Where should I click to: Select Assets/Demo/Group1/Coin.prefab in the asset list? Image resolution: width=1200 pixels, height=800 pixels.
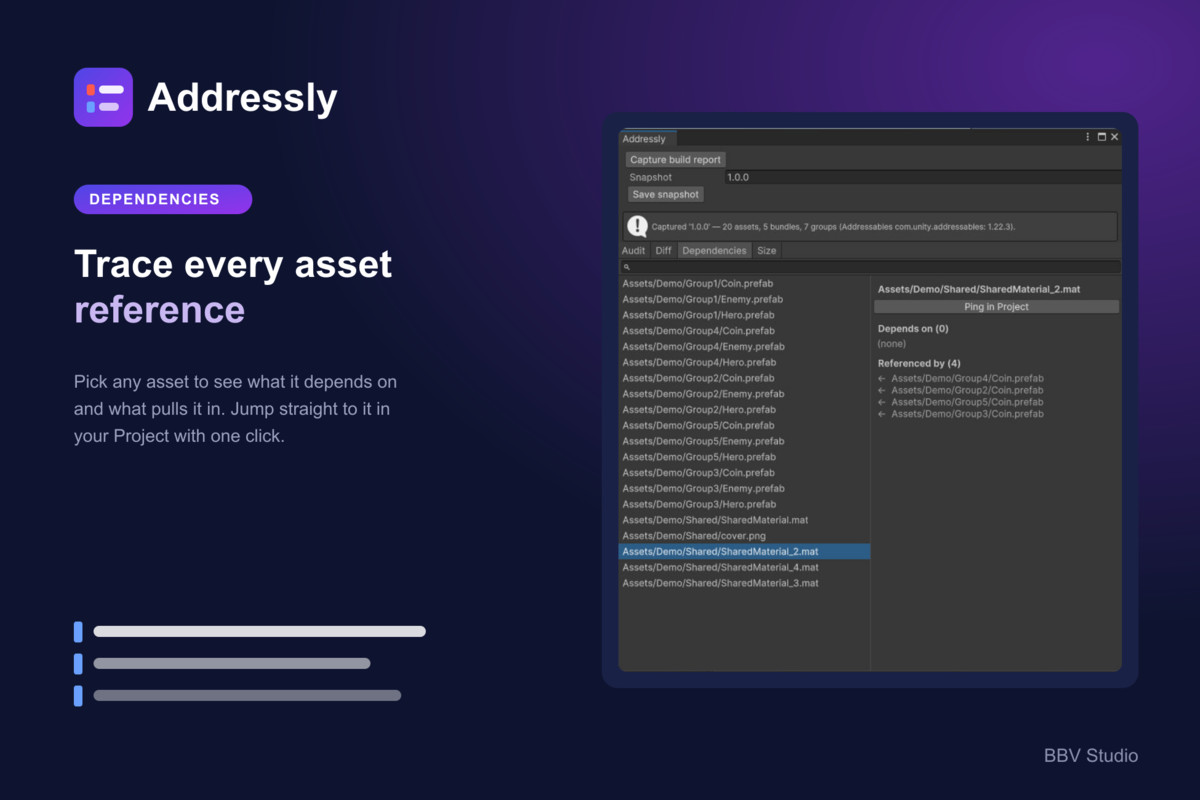tap(744, 284)
